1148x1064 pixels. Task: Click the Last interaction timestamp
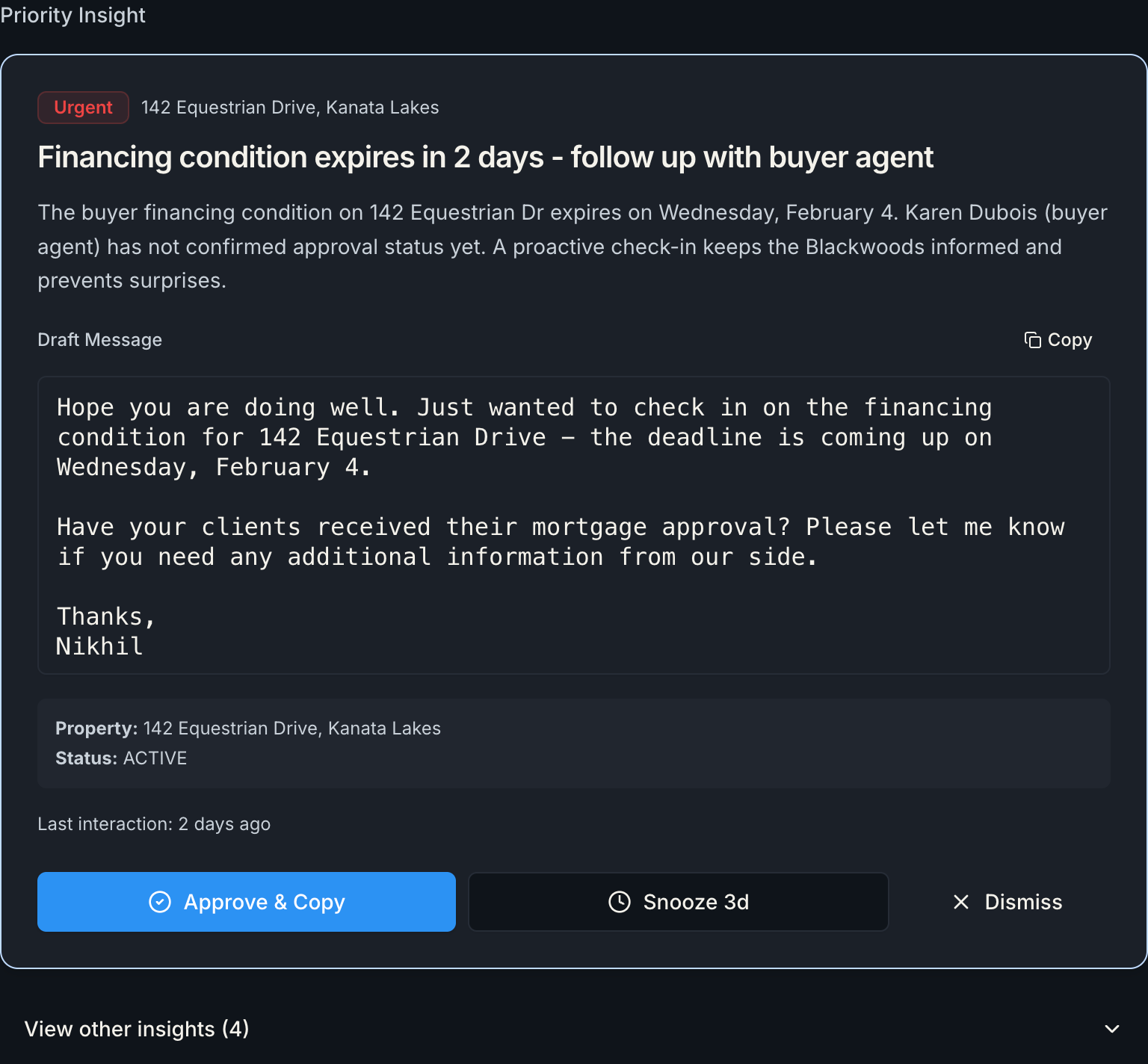[154, 824]
